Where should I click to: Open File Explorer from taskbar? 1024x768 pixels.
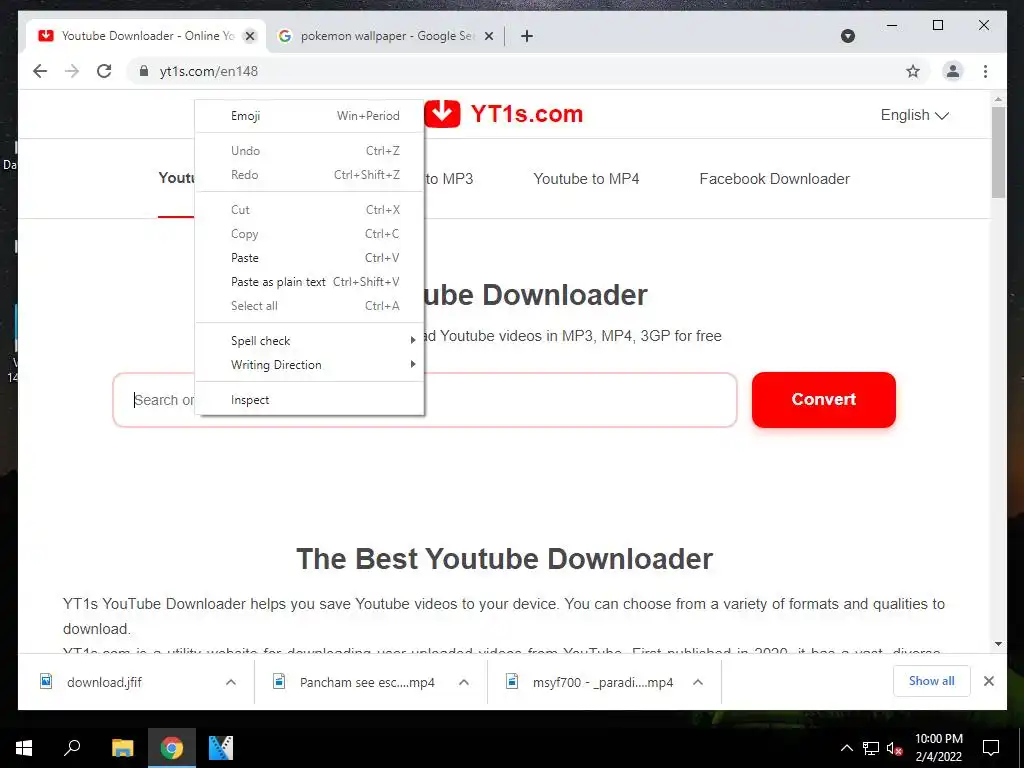(x=122, y=748)
